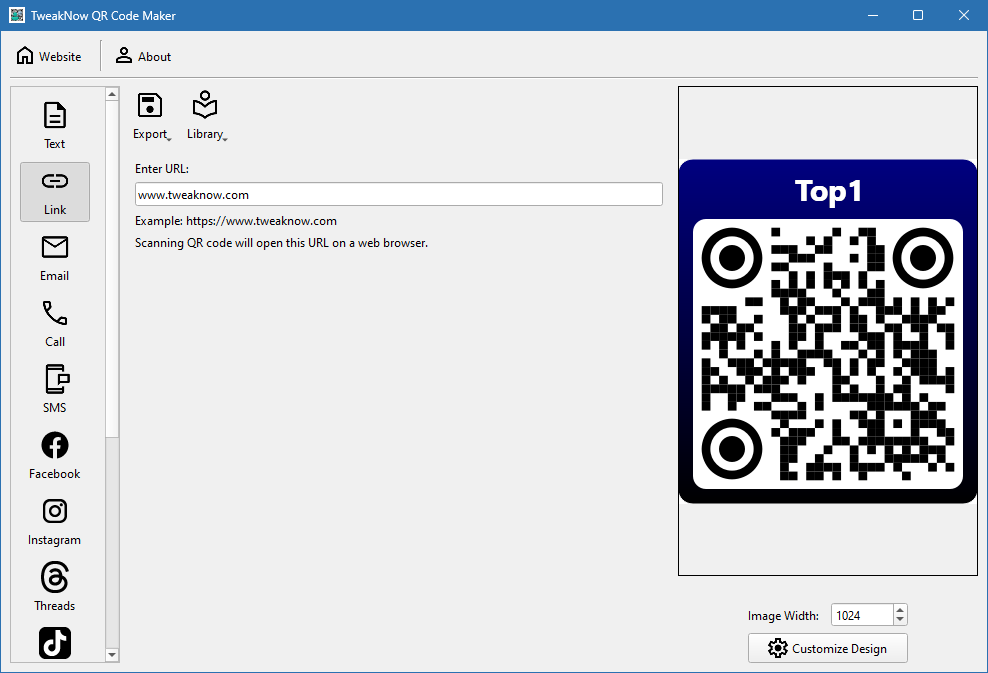Select the Threads QR code type

[55, 587]
